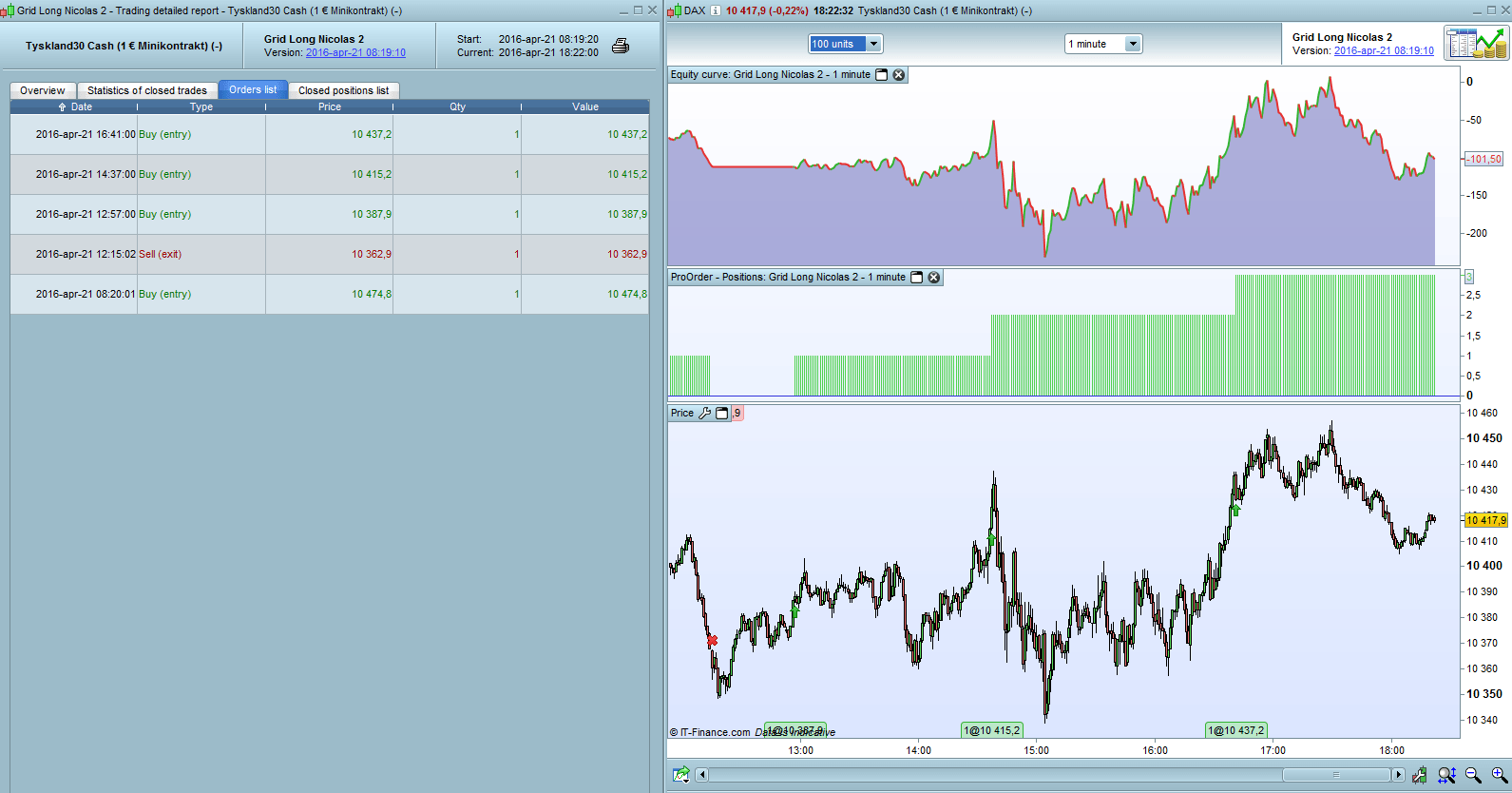
Task: Click the Price panel label
Action: 682,413
